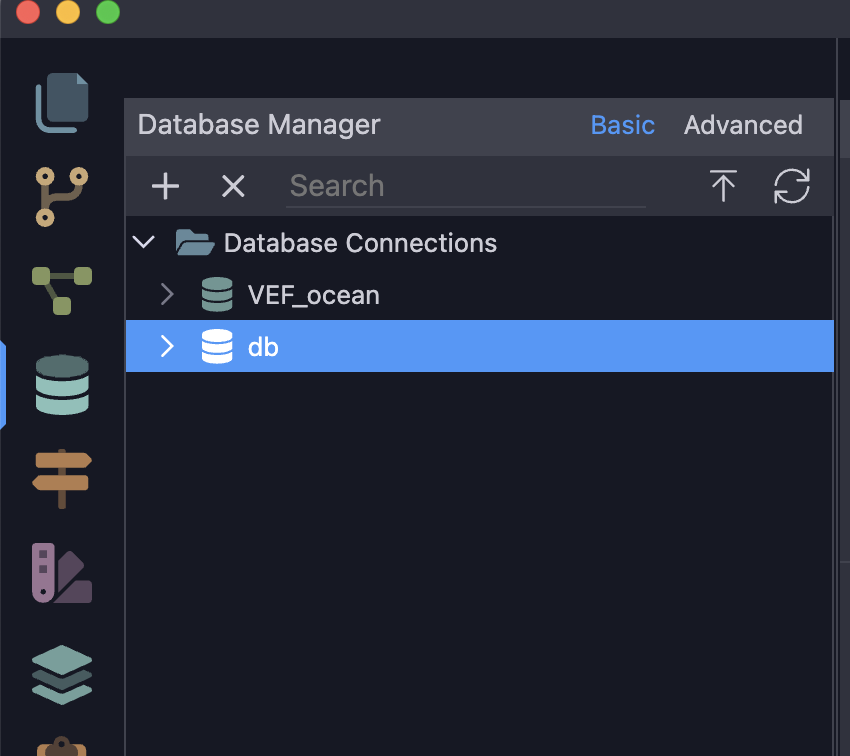Open the signpost sidebar icon
The width and height of the screenshot is (850, 756).
click(62, 479)
